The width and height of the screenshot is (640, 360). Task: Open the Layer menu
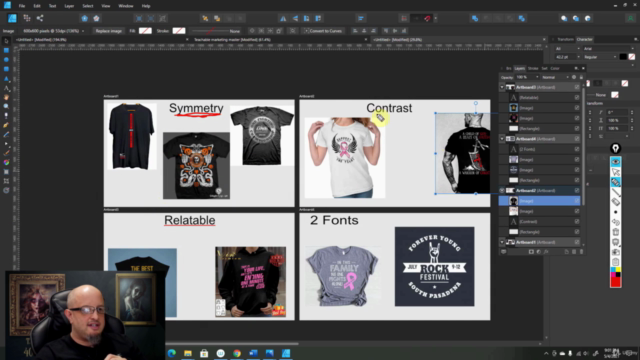pos(69,6)
